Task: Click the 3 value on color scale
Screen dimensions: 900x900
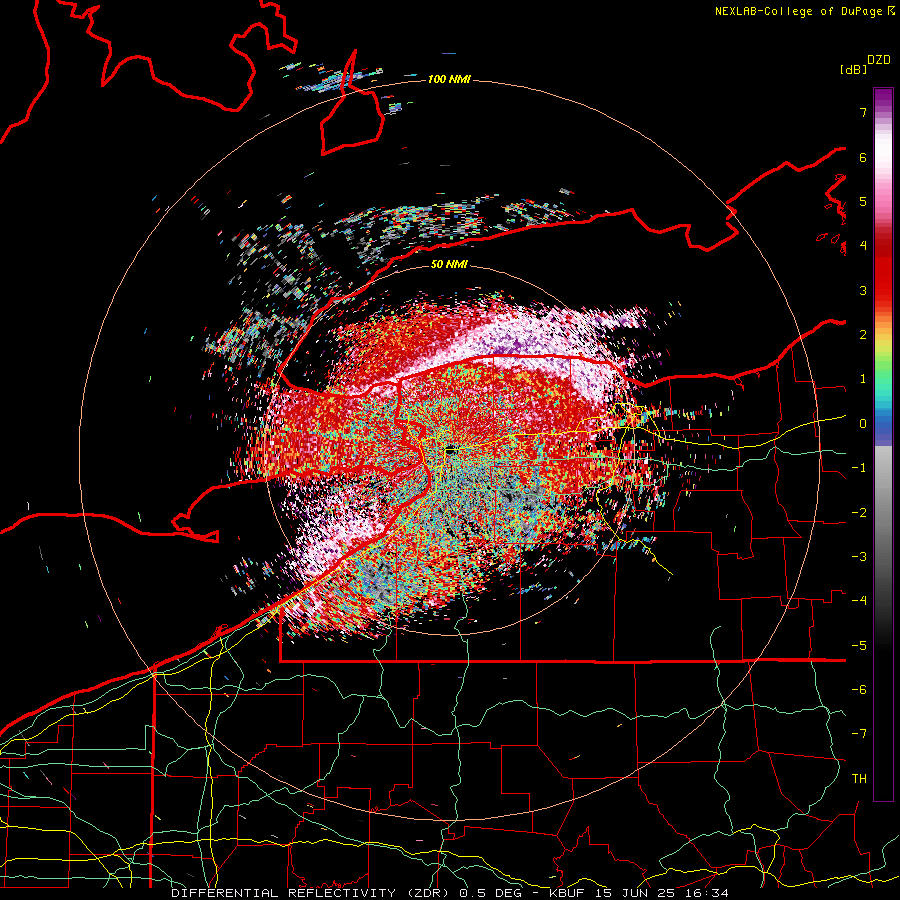Action: tap(863, 290)
